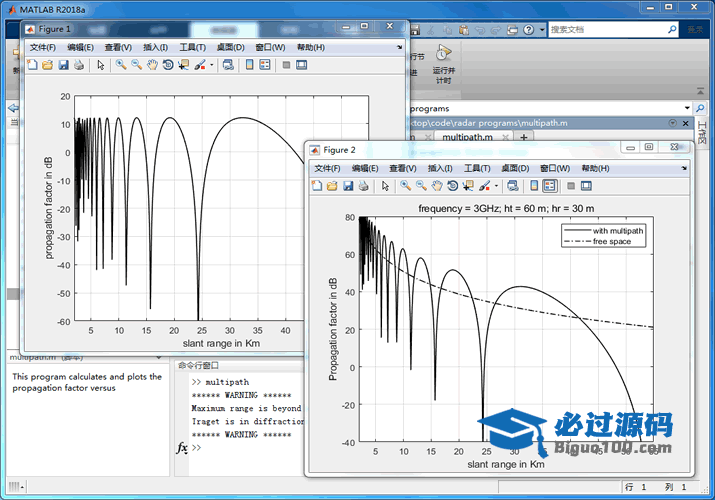Enable Rotate 3D tool in Figure 2
The height and width of the screenshot is (500, 715).
(x=452, y=186)
